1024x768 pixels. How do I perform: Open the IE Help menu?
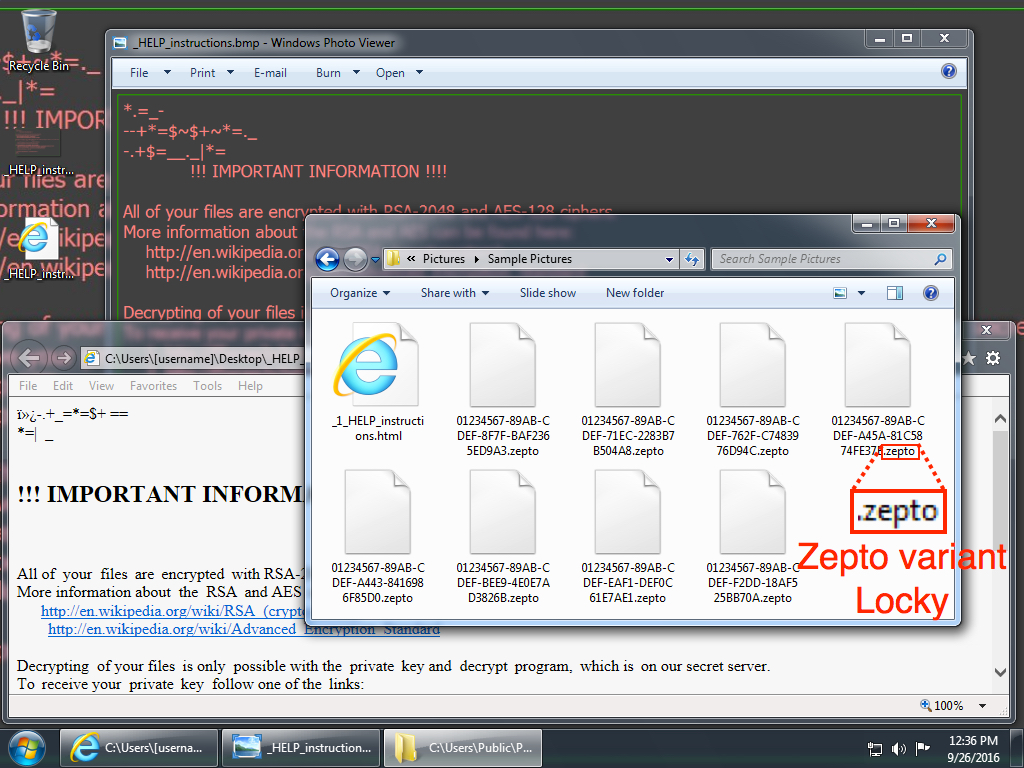pyautogui.click(x=250, y=386)
